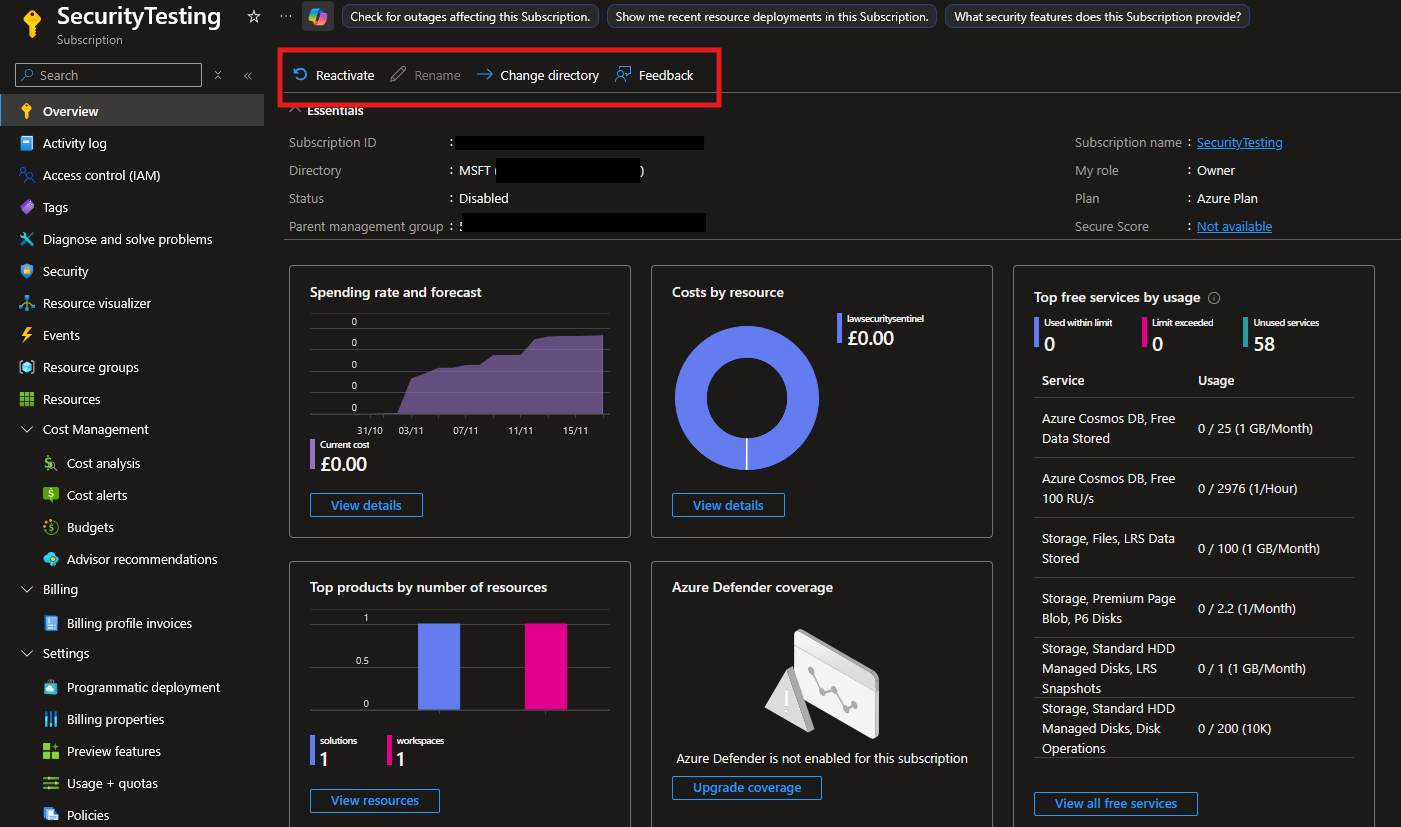1401x827 pixels.
Task: Click the Activity log icon
Action: pos(27,143)
